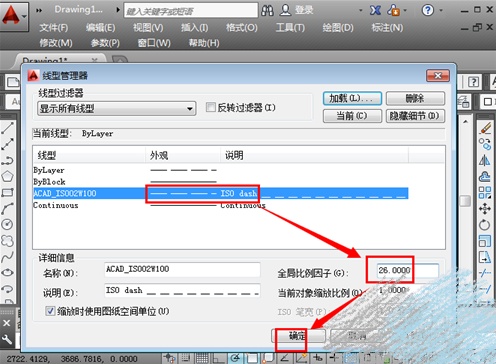Viewport: 496px width, 364px height.
Task: Click the wrench icon at bottom left
Action: [x=7, y=339]
